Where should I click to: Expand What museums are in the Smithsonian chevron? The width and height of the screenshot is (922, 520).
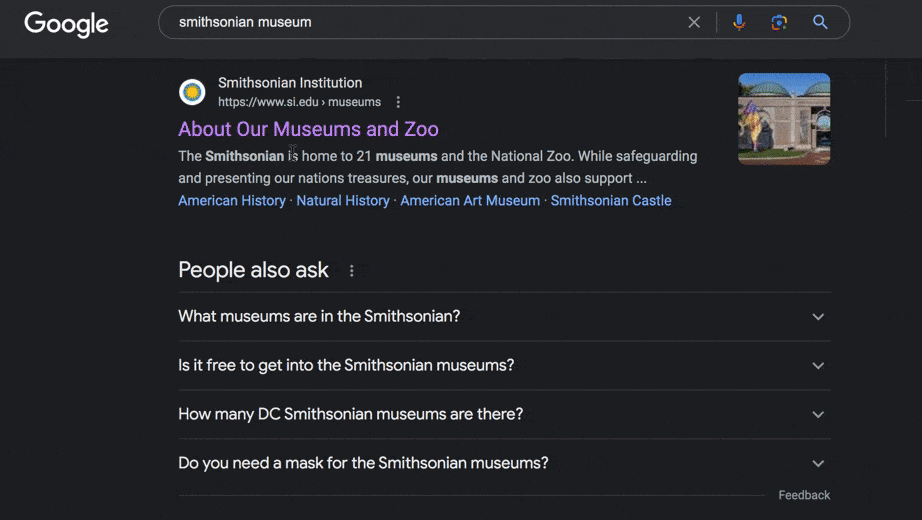coord(818,316)
